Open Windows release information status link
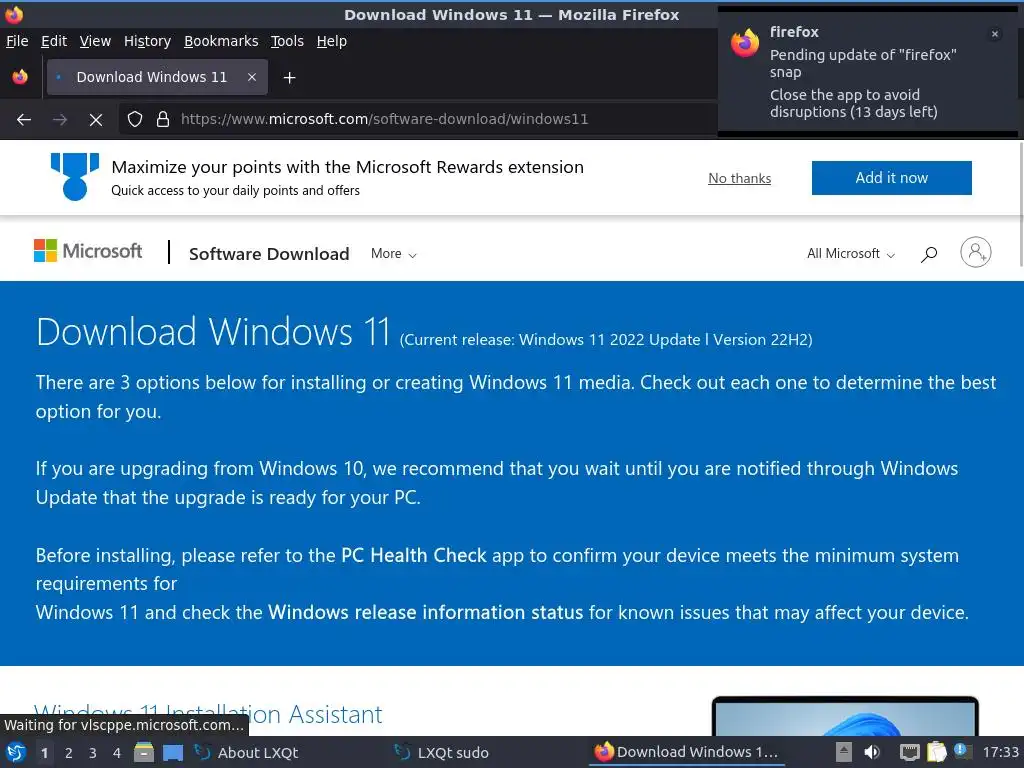The height and width of the screenshot is (768, 1024). [425, 613]
